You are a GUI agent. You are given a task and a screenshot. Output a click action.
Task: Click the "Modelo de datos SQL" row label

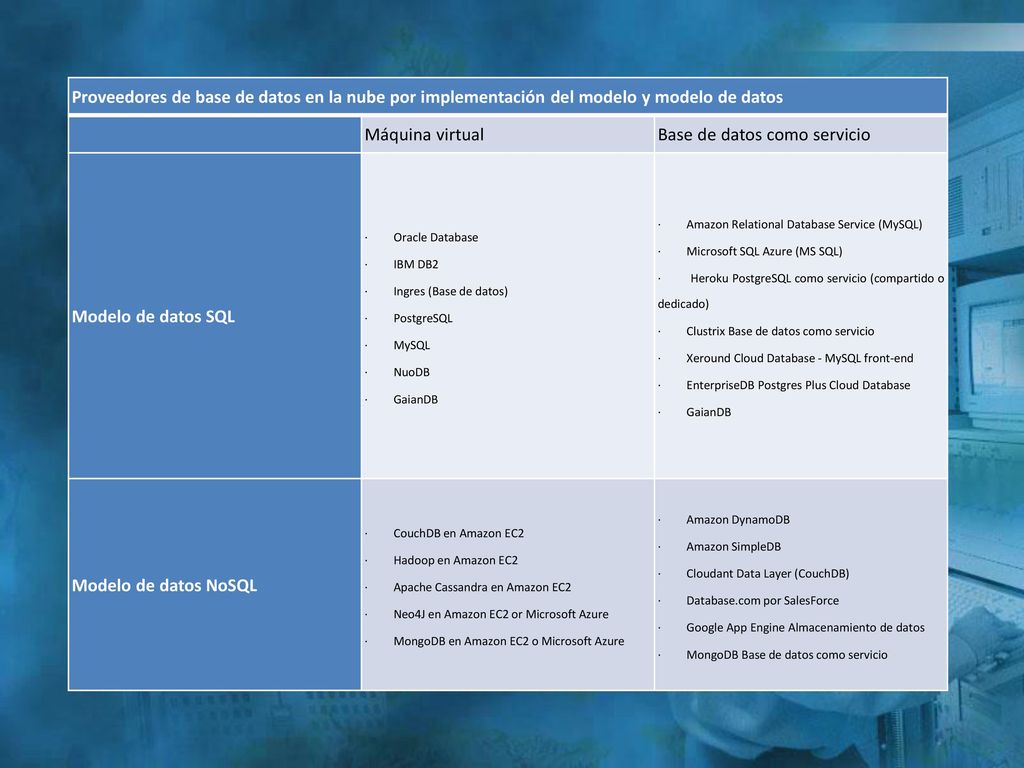pyautogui.click(x=153, y=317)
